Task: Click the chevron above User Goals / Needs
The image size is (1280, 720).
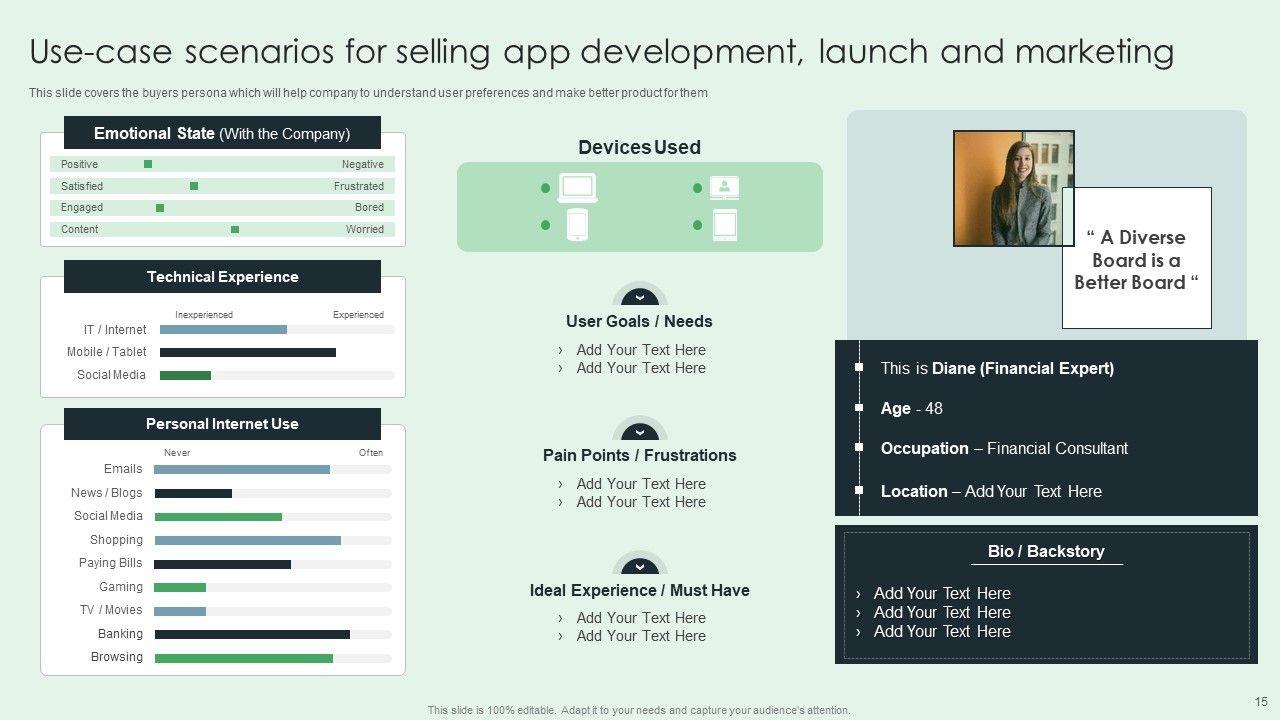Action: 640,297
